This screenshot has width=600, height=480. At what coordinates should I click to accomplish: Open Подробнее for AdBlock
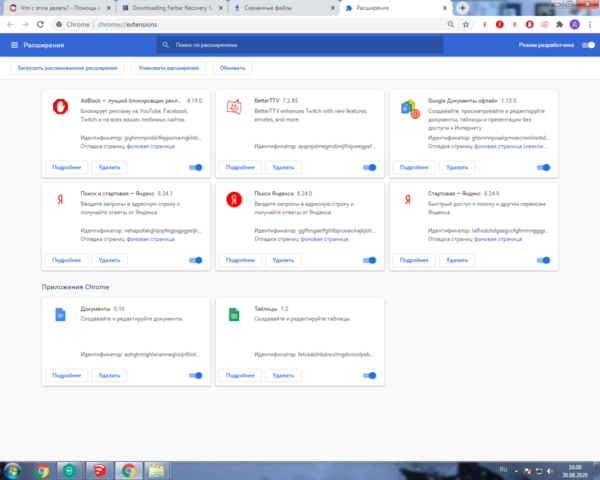(67, 167)
